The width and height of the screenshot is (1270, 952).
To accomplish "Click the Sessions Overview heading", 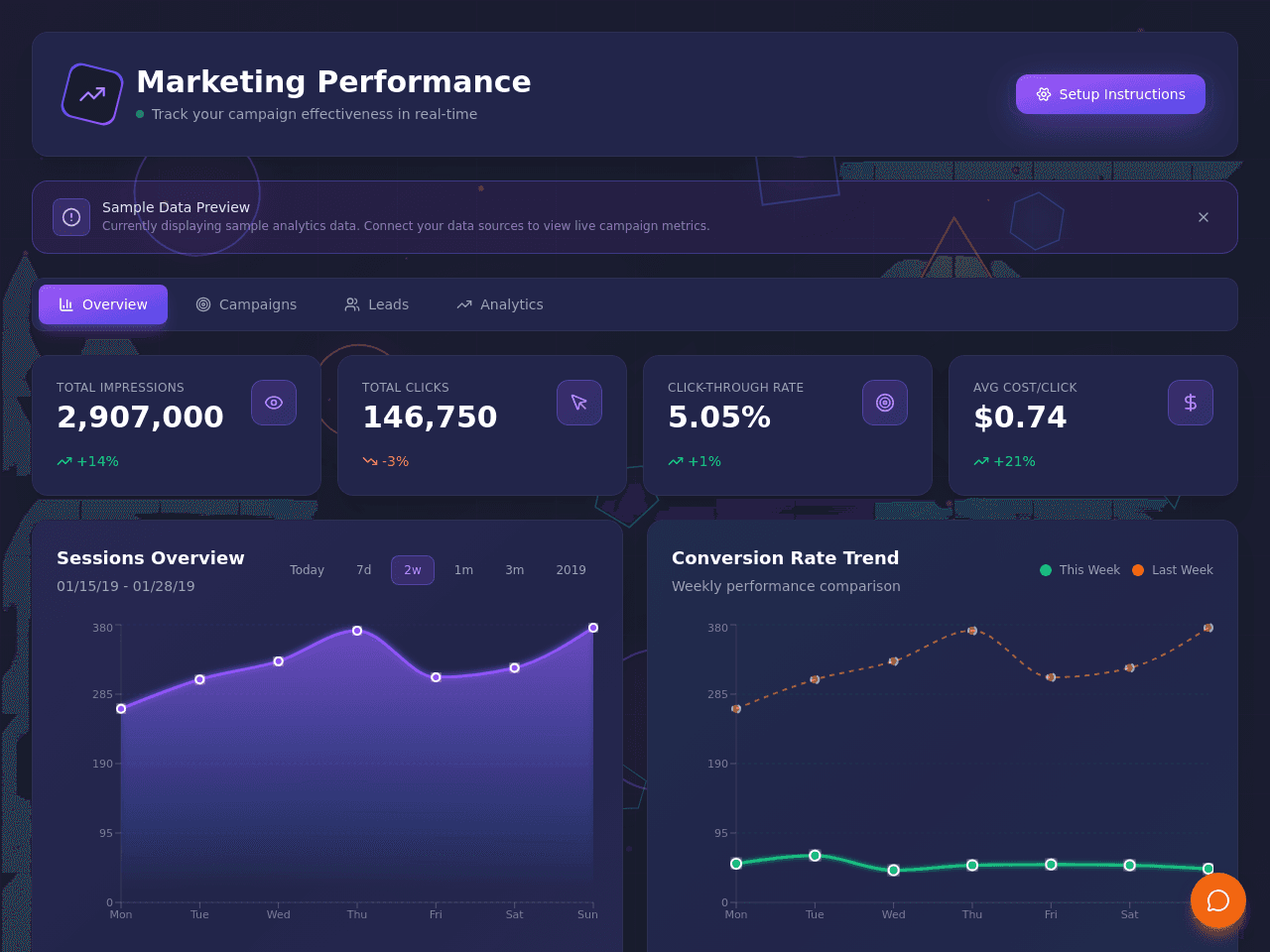I will coord(151,558).
